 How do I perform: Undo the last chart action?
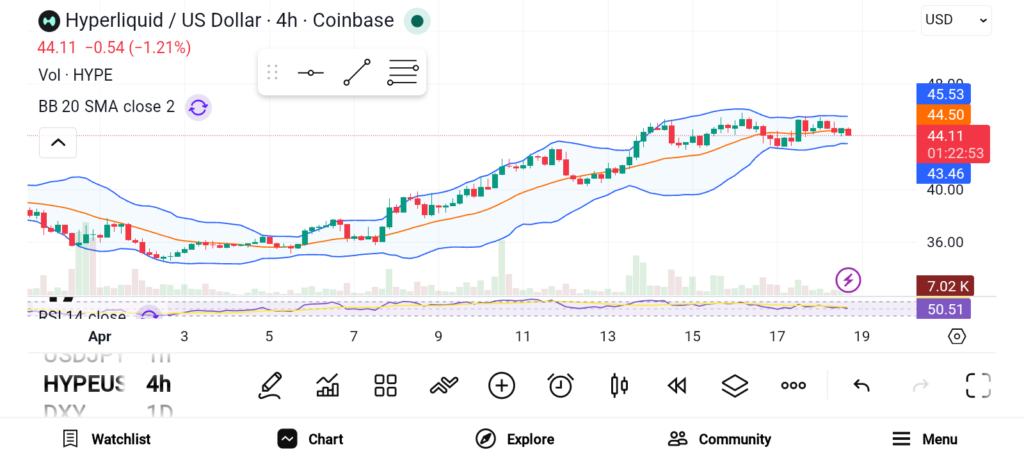click(861, 385)
